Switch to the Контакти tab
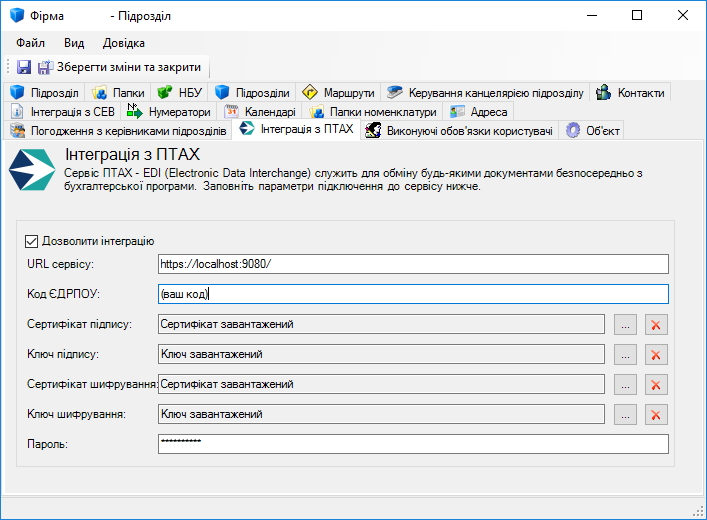 (x=630, y=92)
